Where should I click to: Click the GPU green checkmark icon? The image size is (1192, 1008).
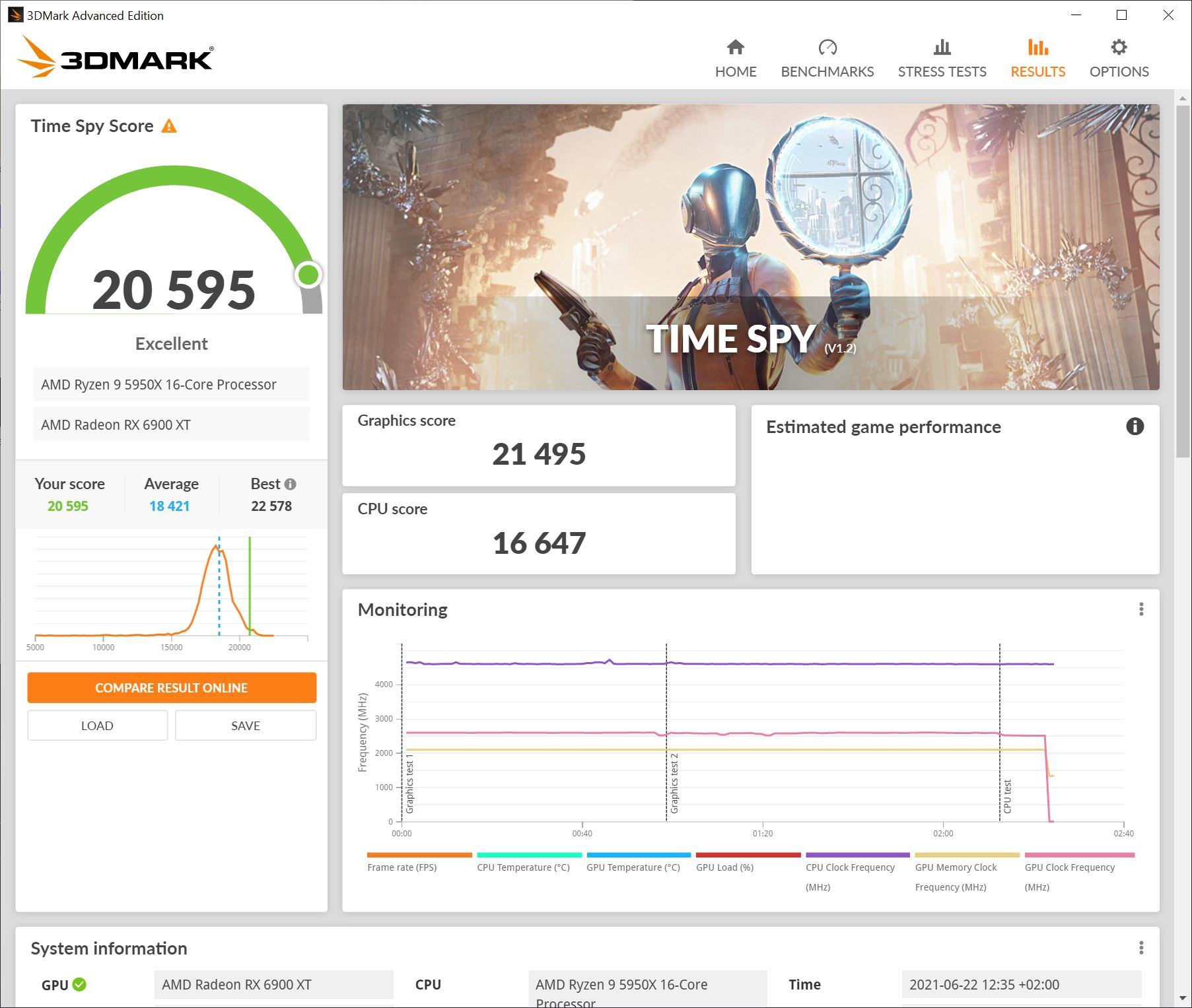tap(79, 984)
